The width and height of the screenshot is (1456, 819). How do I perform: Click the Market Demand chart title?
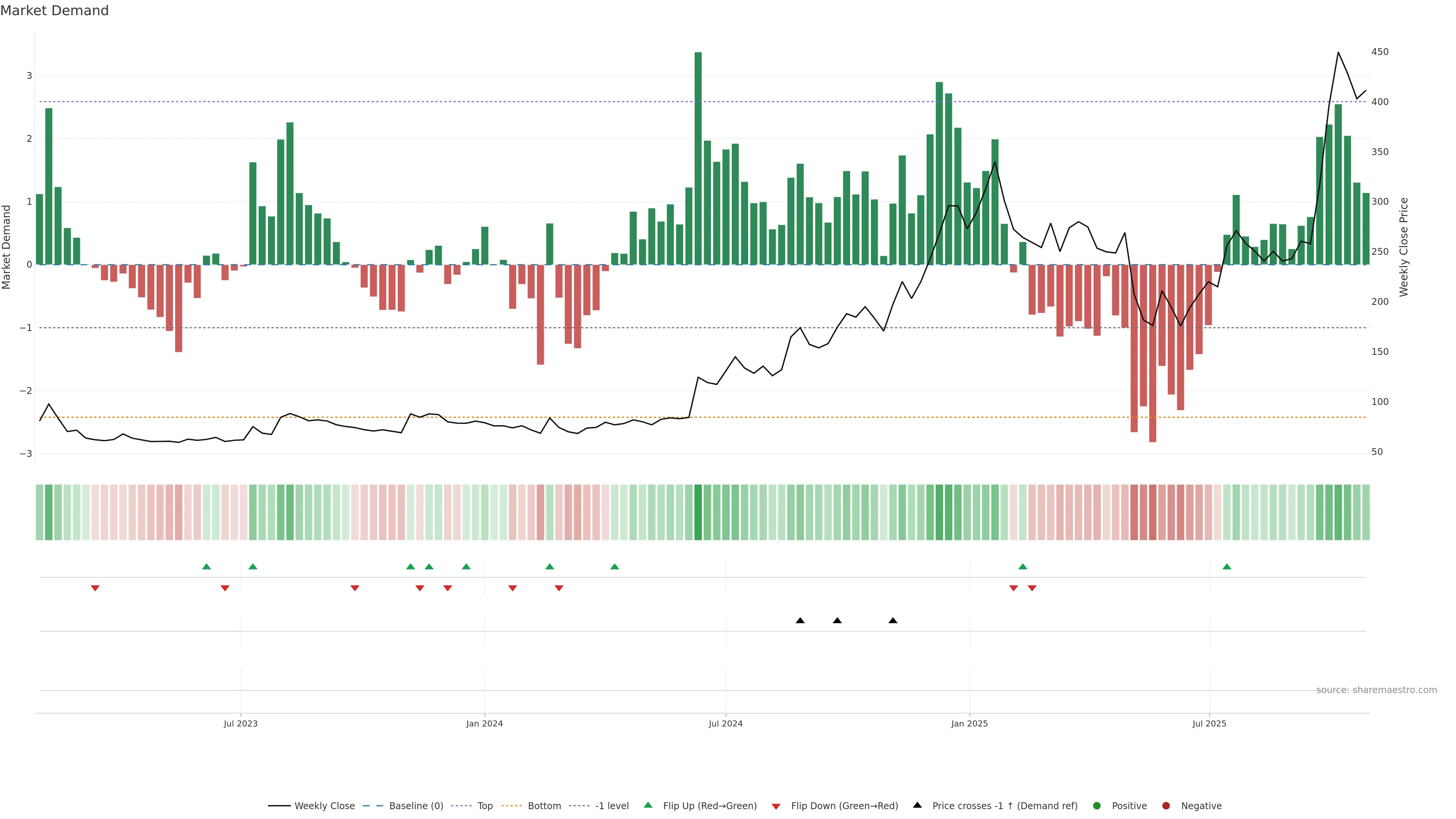[54, 11]
